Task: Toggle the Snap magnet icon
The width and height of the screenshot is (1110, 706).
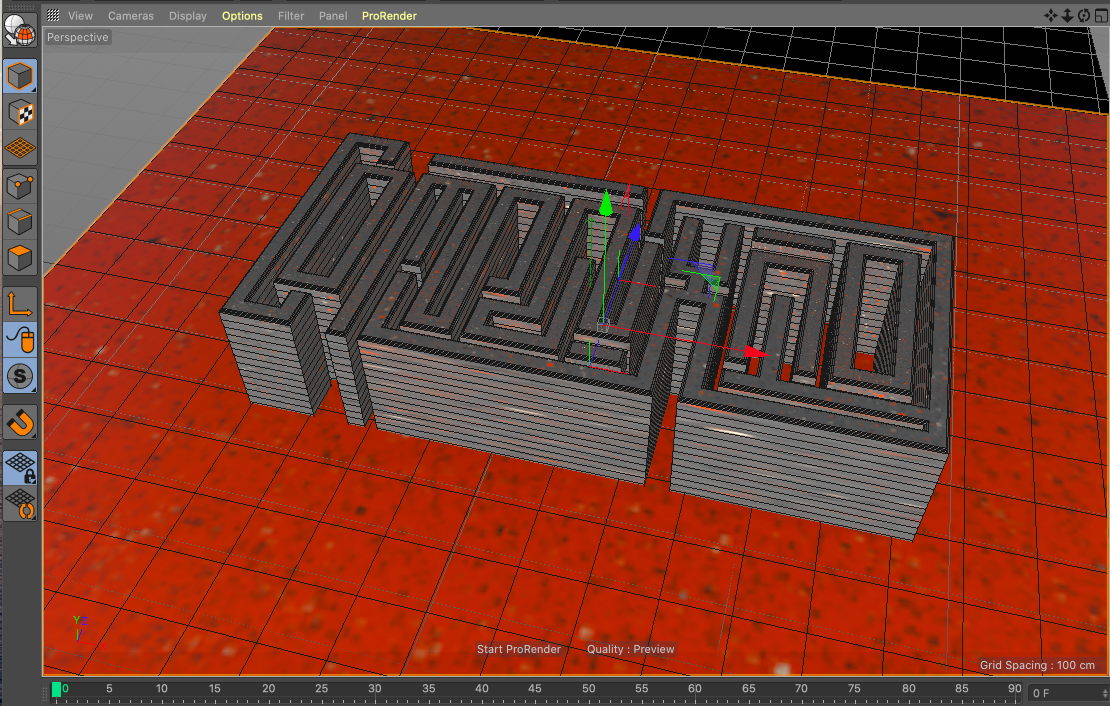Action: (x=20, y=423)
